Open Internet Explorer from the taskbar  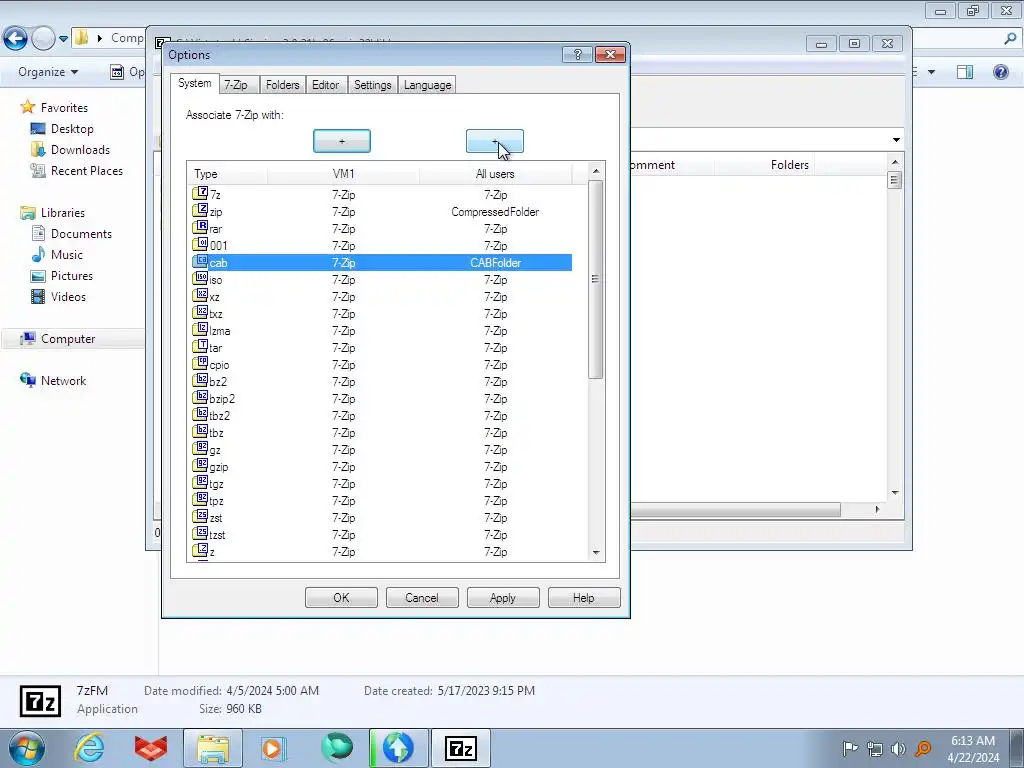point(89,748)
